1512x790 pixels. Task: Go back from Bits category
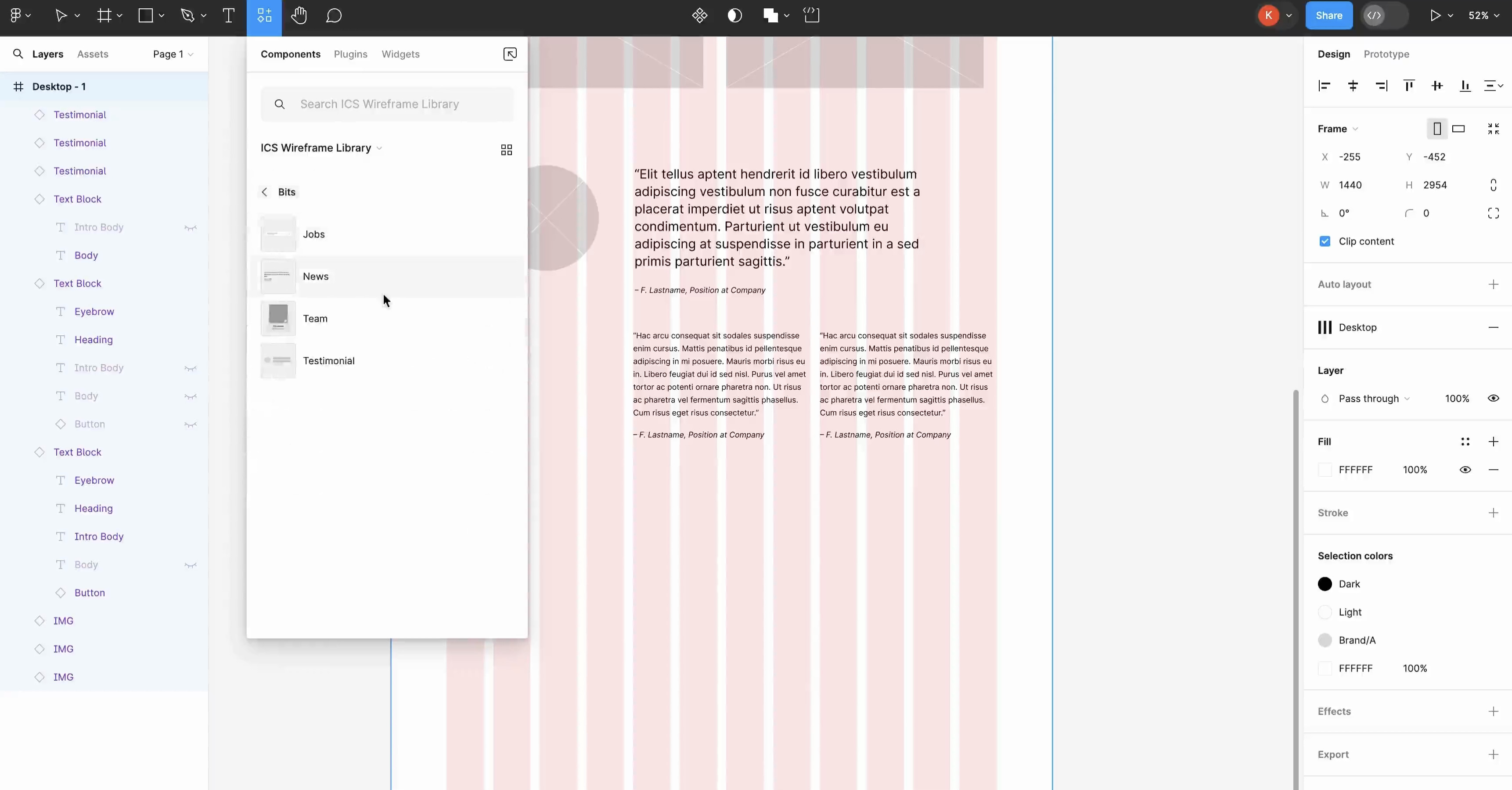point(265,192)
